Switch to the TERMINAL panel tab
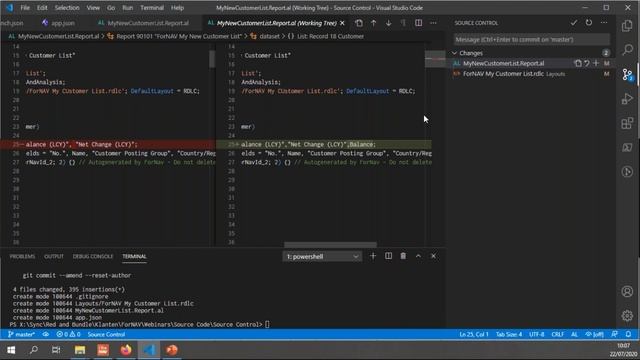 click(x=134, y=256)
